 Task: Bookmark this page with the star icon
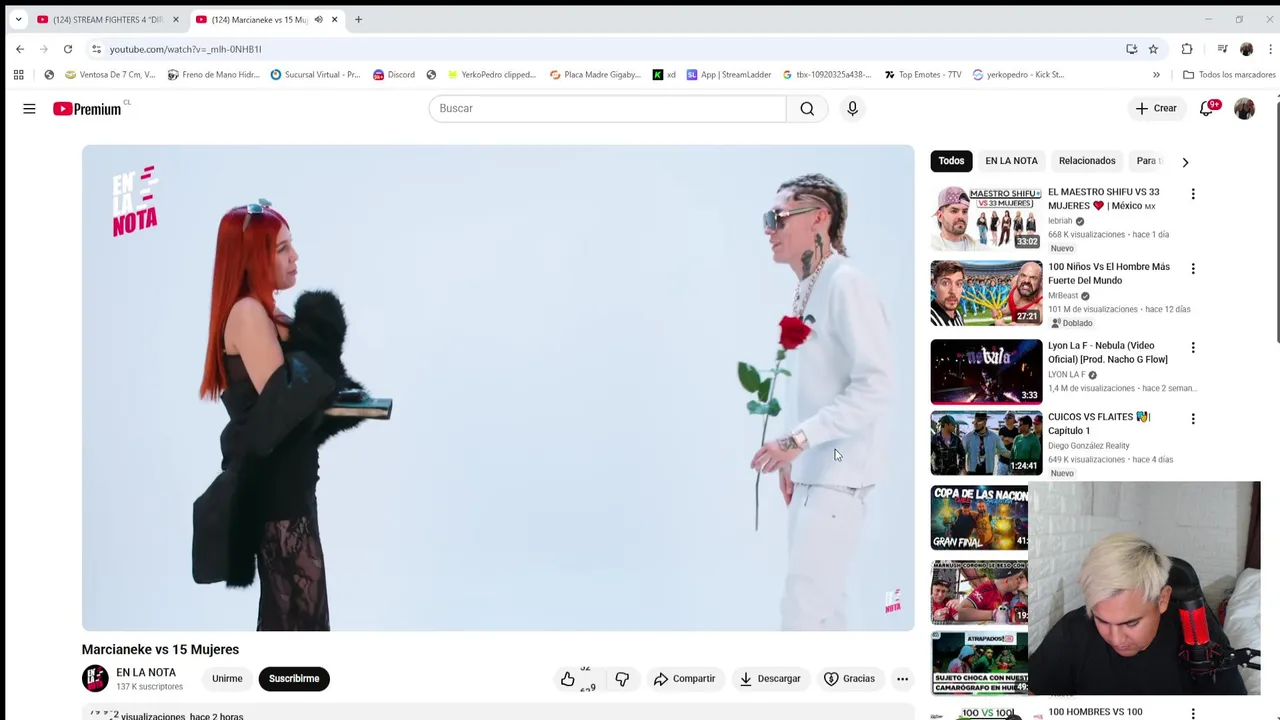pos(1153,49)
